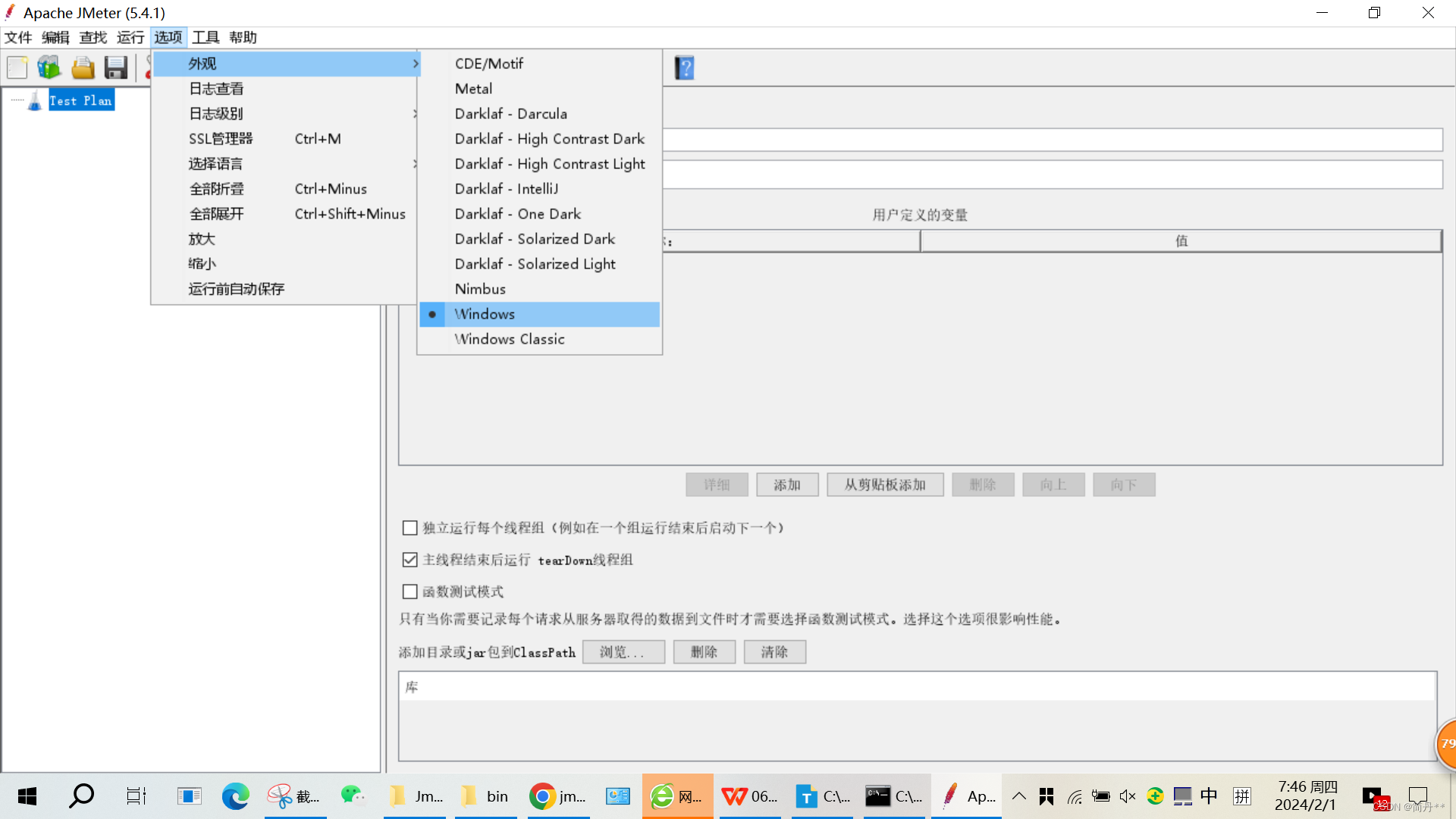The height and width of the screenshot is (819, 1456).
Task: Uncheck 主线程结束后运行 tearDown线程组
Action: 409,560
